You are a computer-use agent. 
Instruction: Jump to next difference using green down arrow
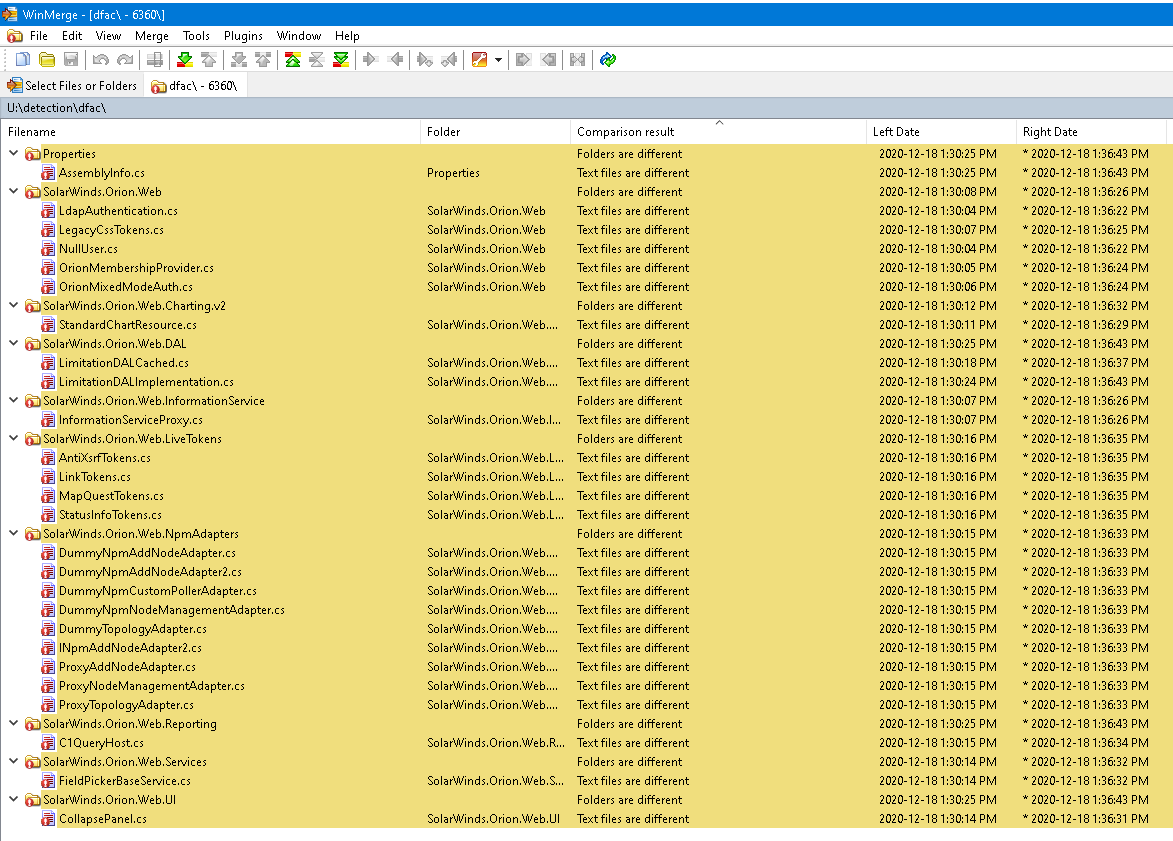[185, 60]
